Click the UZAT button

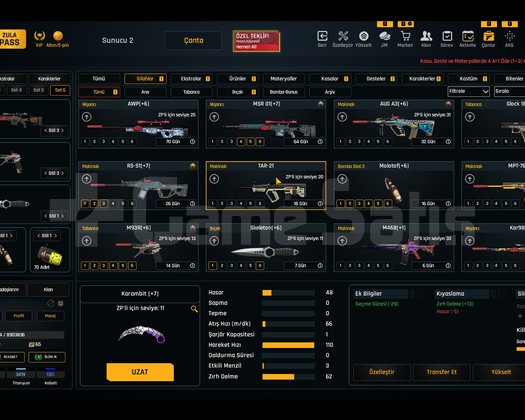[x=140, y=372]
